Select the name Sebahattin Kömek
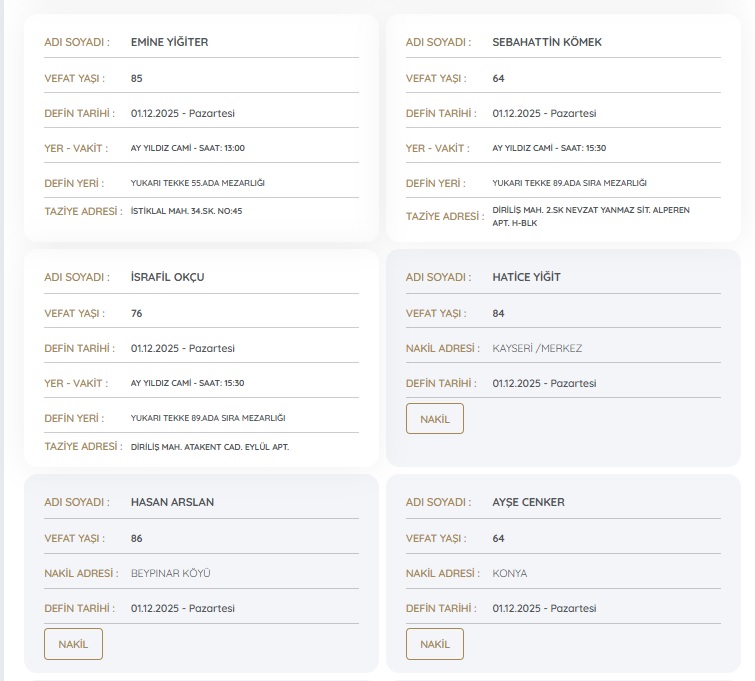Viewport: 755px width, 681px height. (x=547, y=42)
